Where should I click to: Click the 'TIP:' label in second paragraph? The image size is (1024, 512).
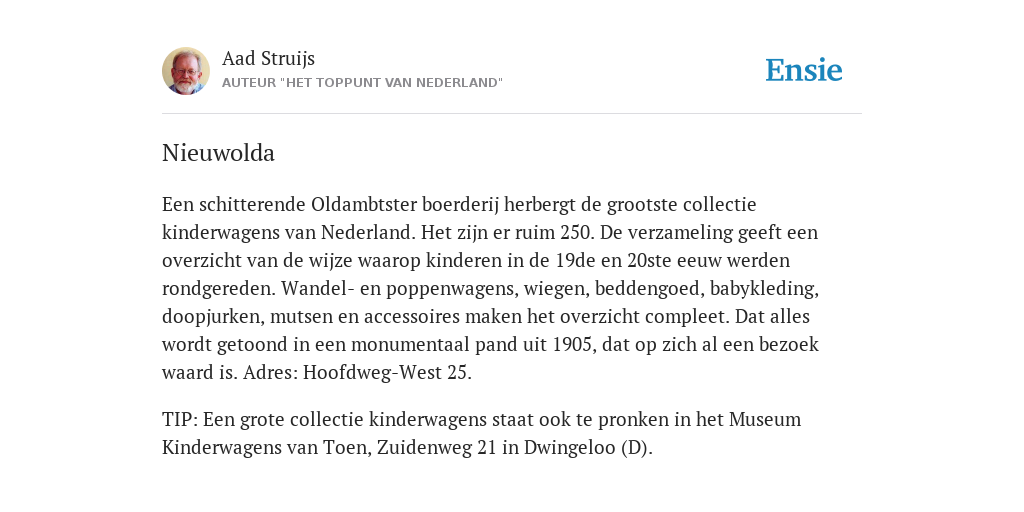coord(180,419)
